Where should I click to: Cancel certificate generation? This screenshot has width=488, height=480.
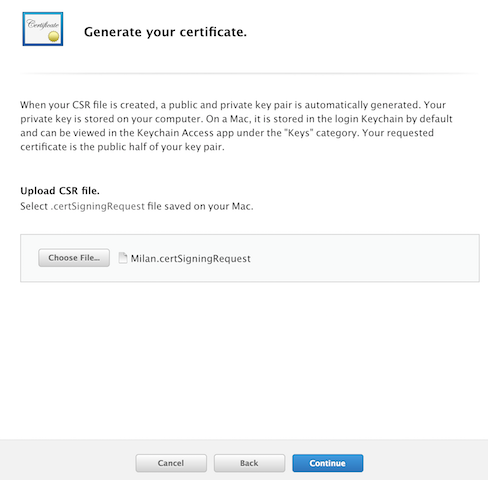(171, 463)
